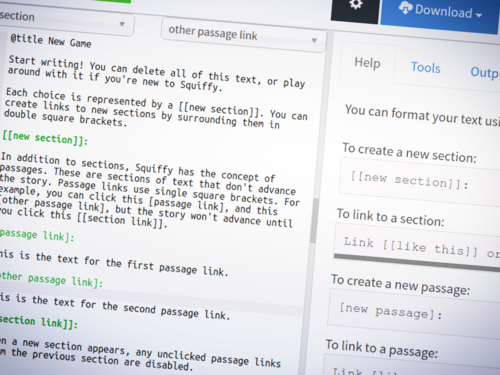
Task: Click the '@title New Game' line
Action: coord(51,41)
